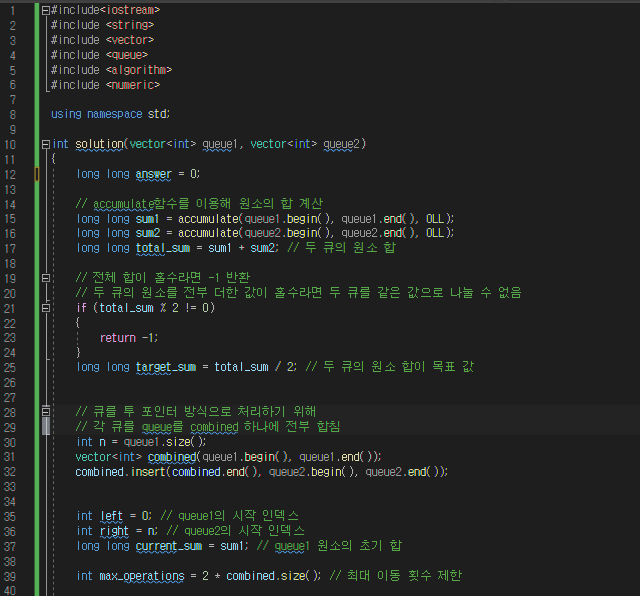Image resolution: width=640 pixels, height=596 pixels.
Task: Click 'queue1.size()' on line 30
Action: [163, 442]
